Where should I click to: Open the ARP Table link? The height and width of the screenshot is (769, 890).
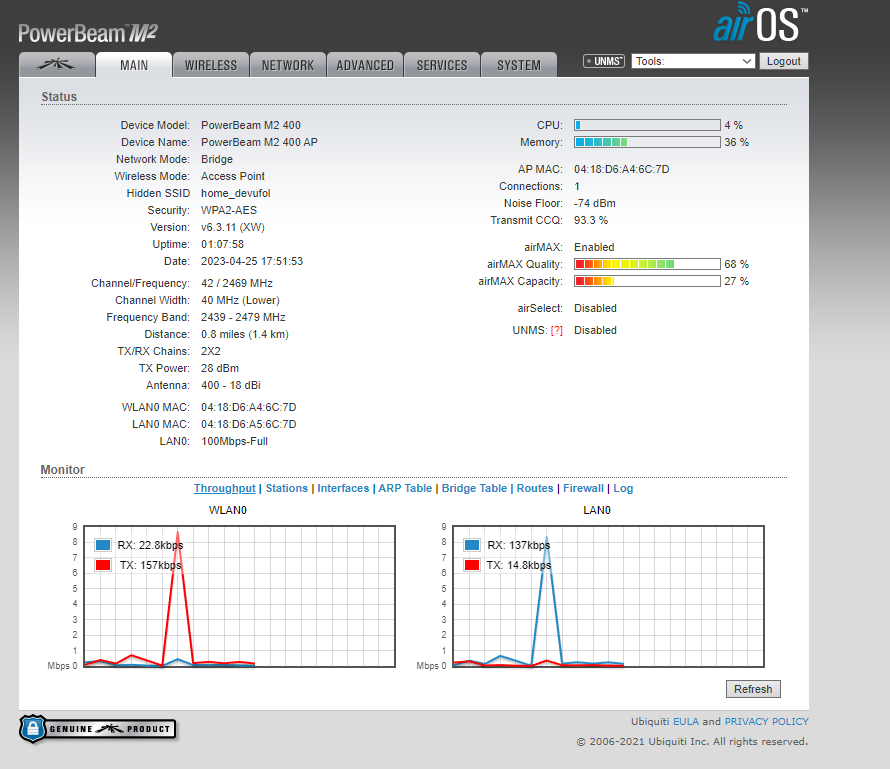(405, 488)
